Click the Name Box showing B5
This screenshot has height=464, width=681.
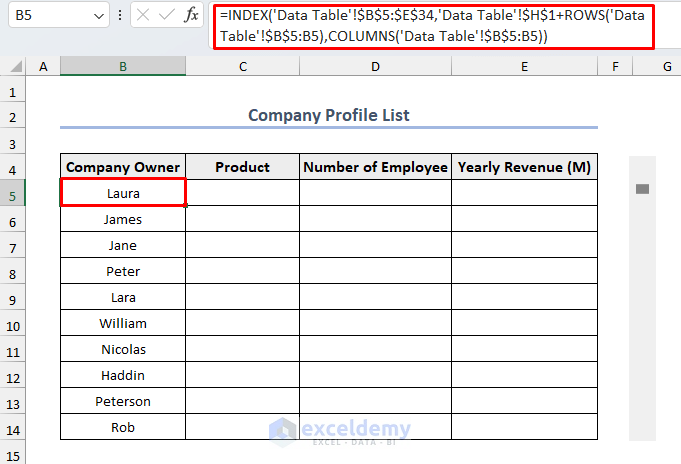pyautogui.click(x=59, y=16)
